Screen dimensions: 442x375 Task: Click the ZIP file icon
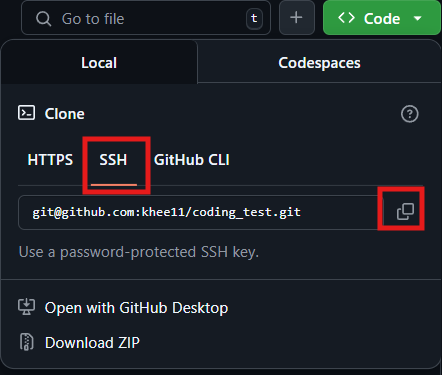coord(26,342)
